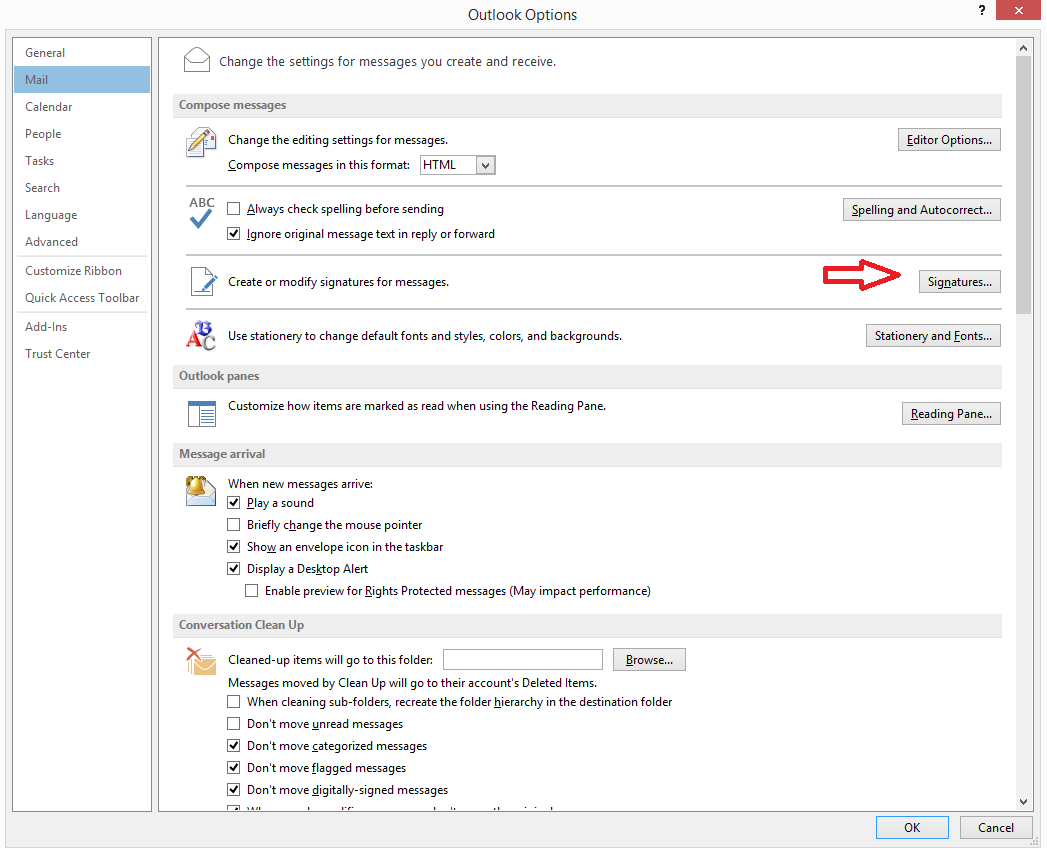Click the Cleaned-up items folder text field
The height and width of the screenshot is (848, 1047).
(522, 660)
